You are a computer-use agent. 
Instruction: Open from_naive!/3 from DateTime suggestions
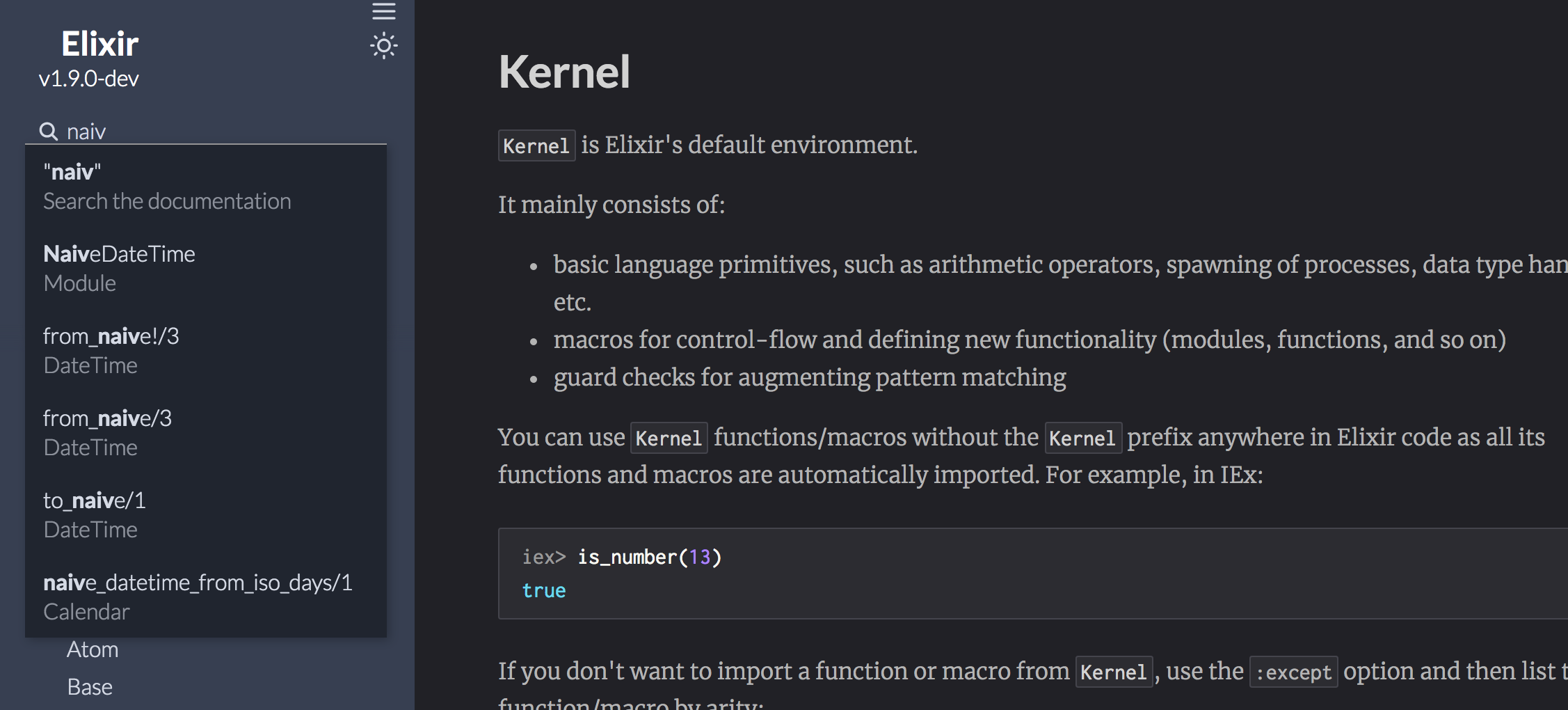click(111, 336)
